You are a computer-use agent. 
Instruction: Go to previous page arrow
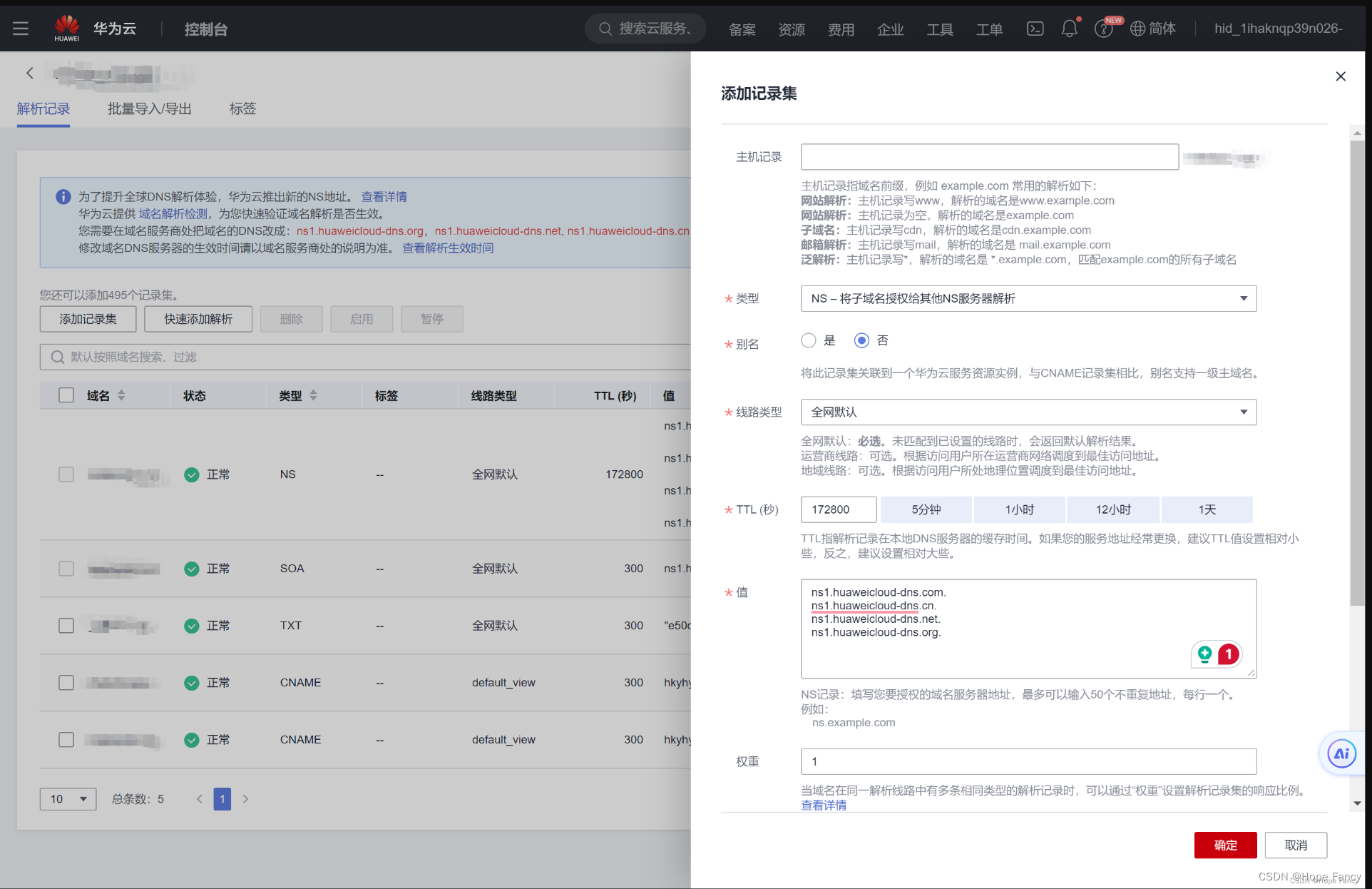200,799
